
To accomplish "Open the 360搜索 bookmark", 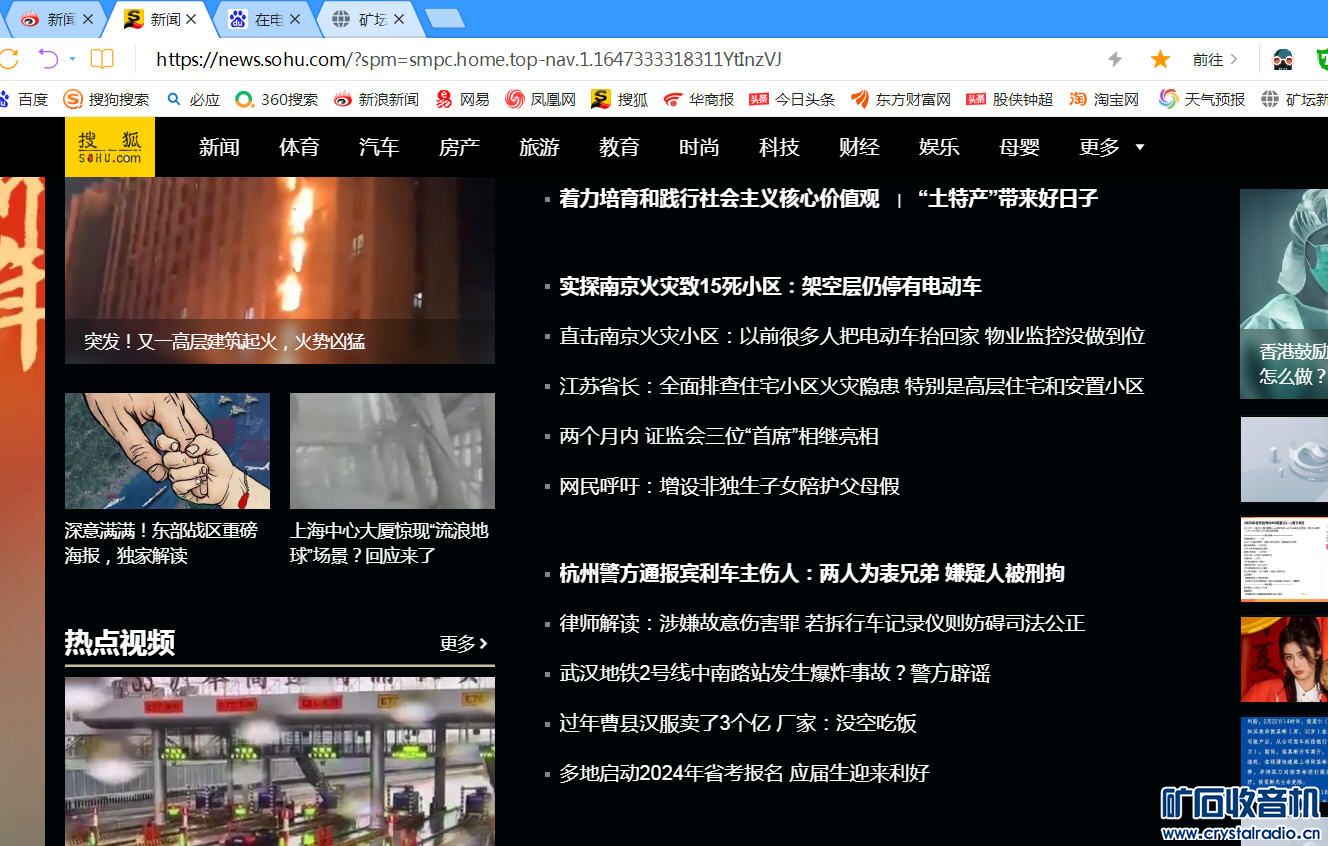I will coord(276,99).
